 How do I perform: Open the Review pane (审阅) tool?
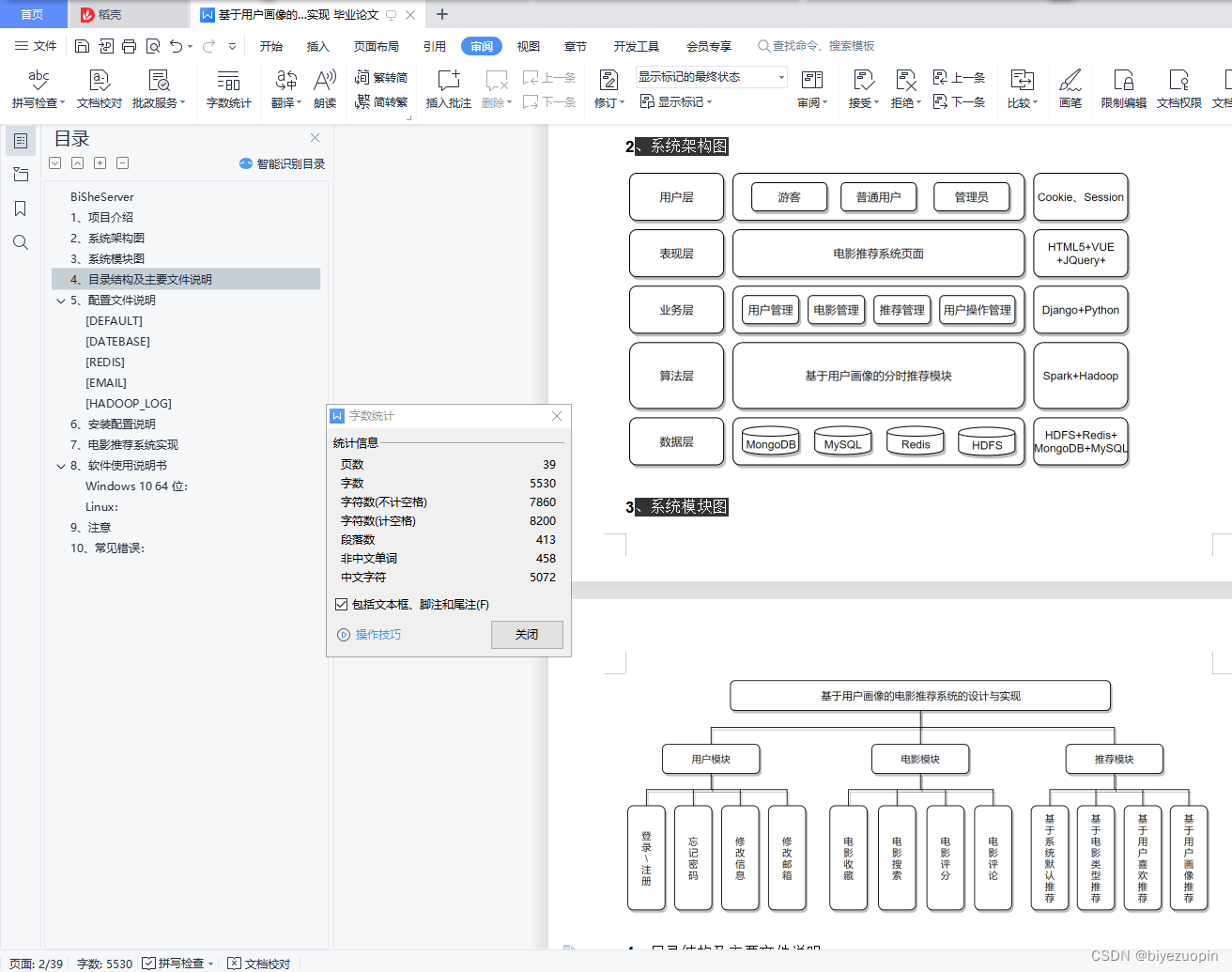[812, 89]
